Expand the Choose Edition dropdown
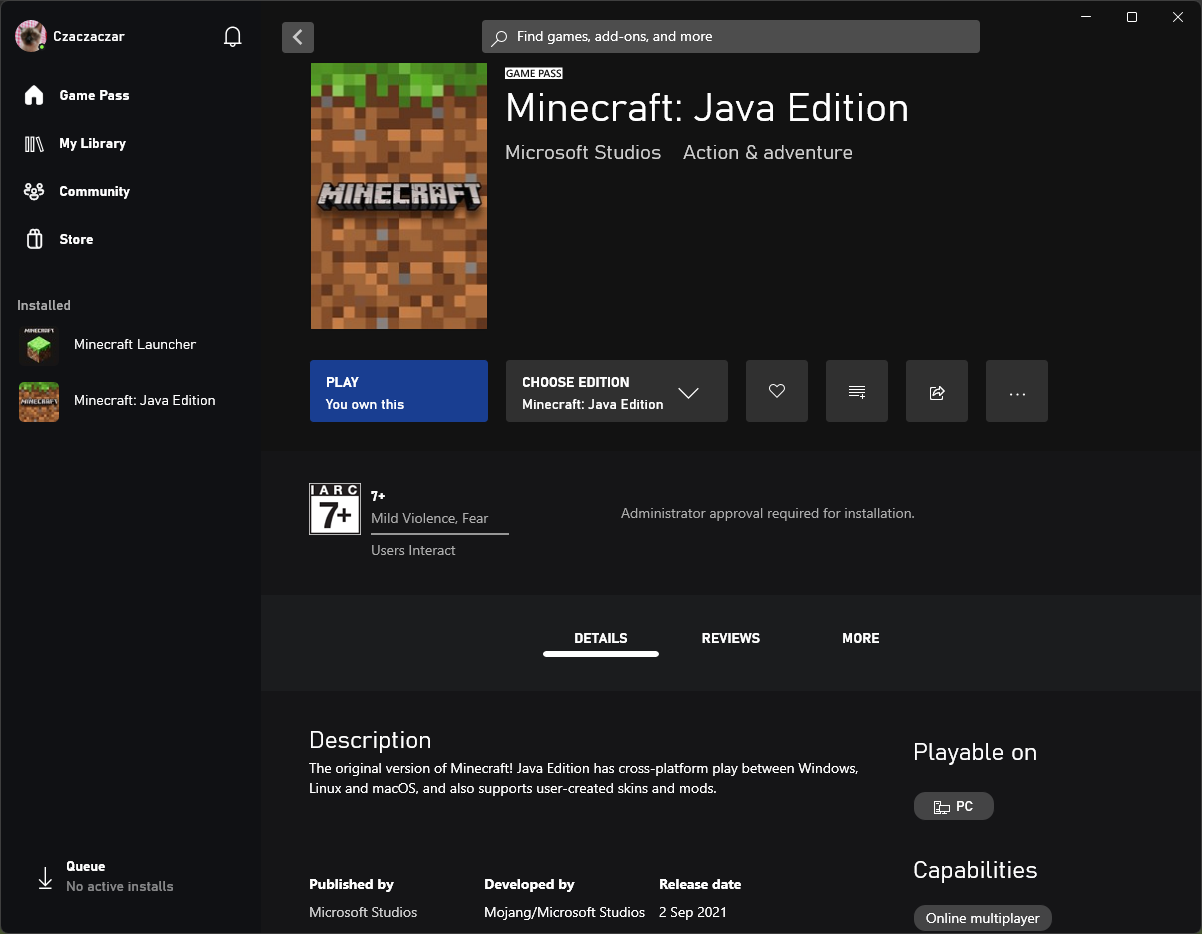This screenshot has height=934, width=1202. 616,391
